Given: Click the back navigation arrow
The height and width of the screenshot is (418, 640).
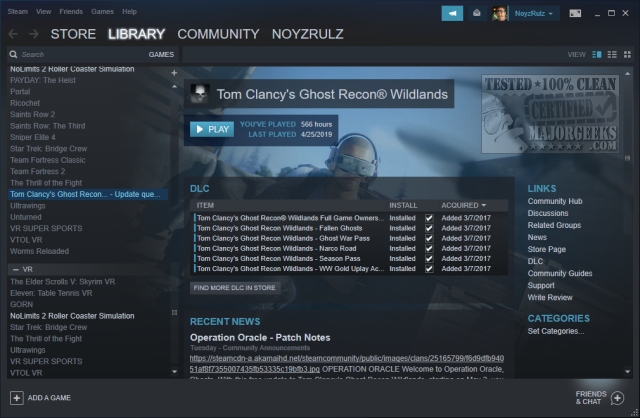Looking at the screenshot, I should coord(14,34).
